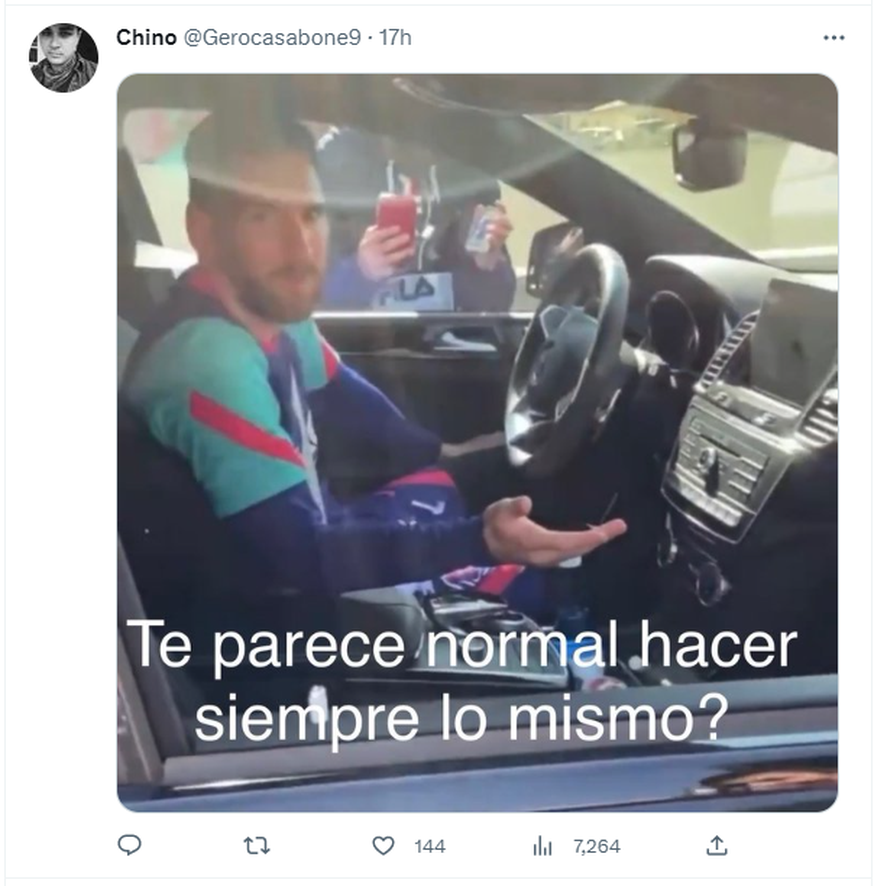
Task: Click the reply speech bubble icon
Action: click(129, 845)
